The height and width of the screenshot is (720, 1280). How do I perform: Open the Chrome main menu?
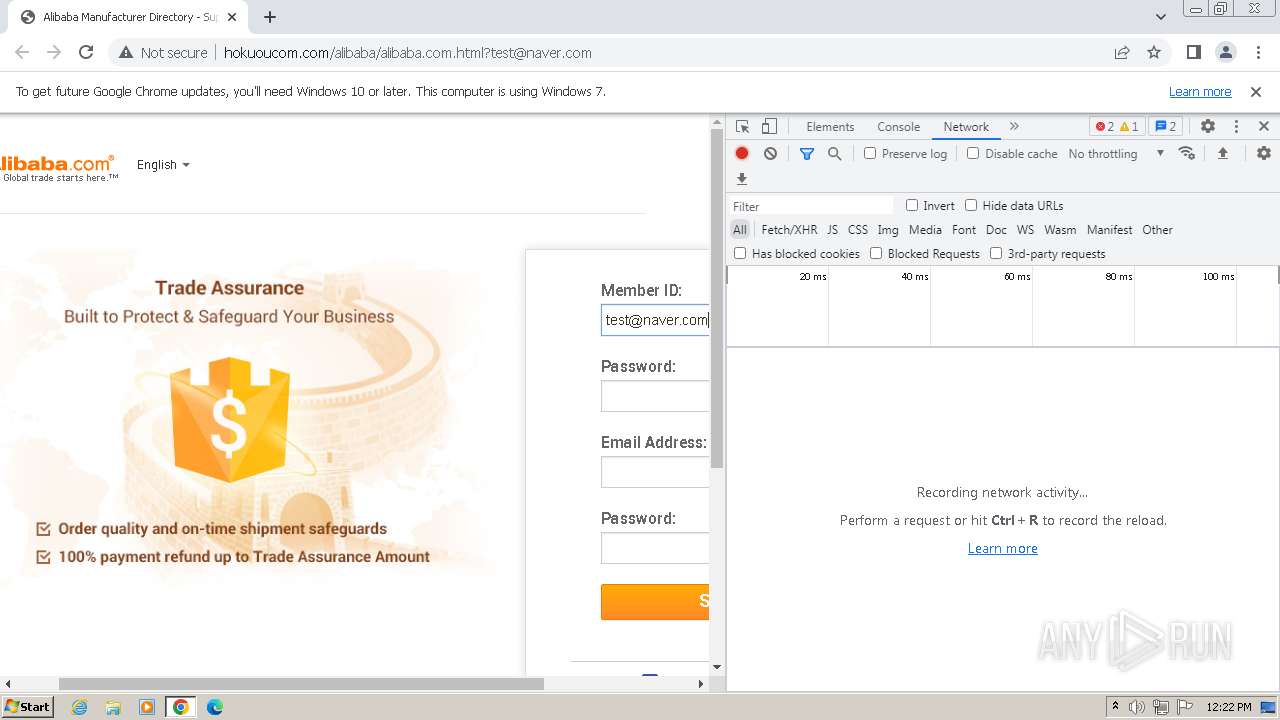point(1257,52)
